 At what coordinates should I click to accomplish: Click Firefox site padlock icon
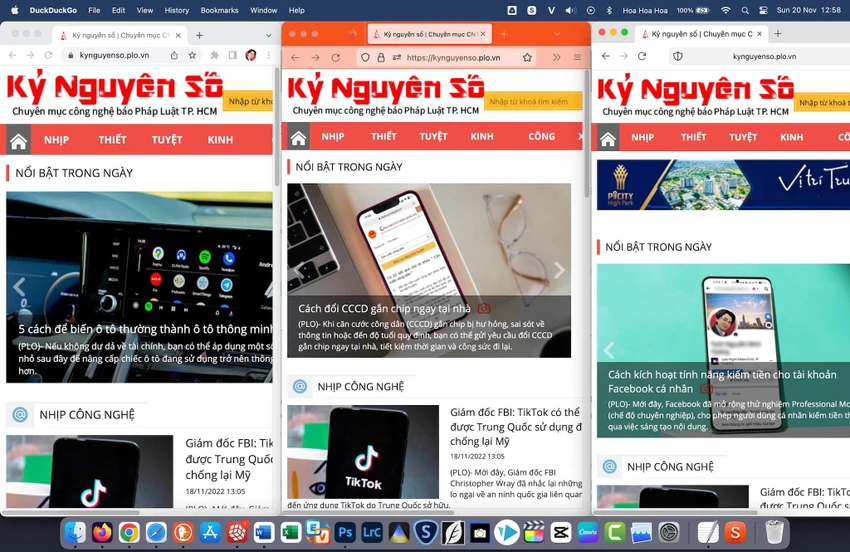click(x=381, y=57)
